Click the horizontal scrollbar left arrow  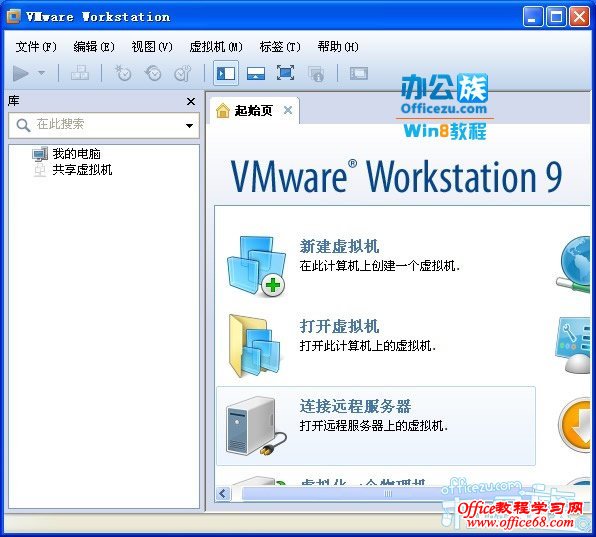coord(223,494)
